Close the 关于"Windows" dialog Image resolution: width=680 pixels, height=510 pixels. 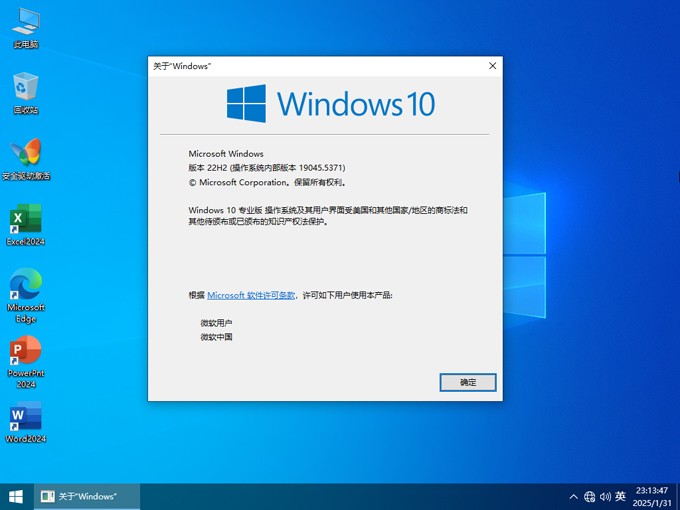pos(493,66)
